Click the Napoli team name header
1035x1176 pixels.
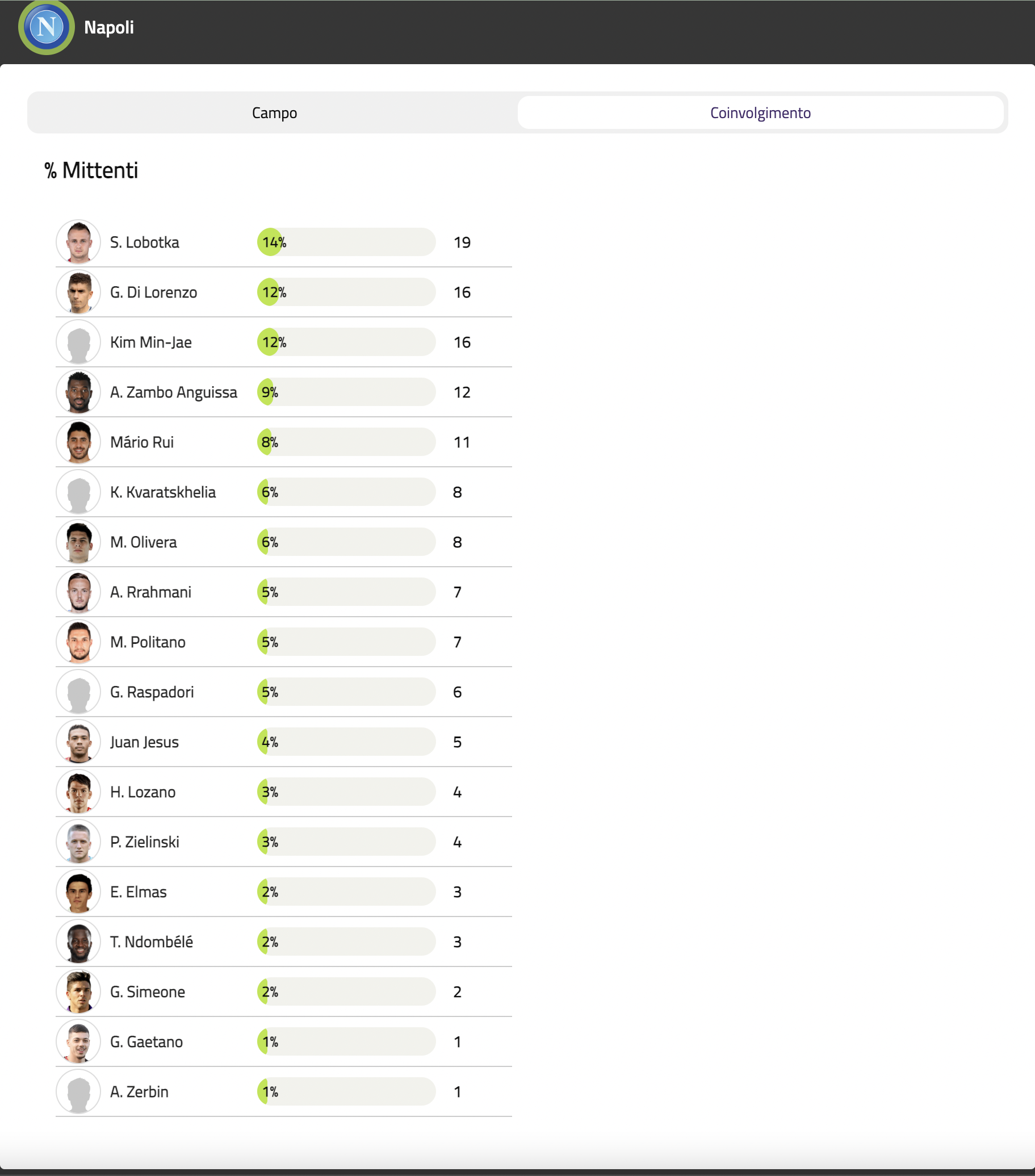(109, 27)
